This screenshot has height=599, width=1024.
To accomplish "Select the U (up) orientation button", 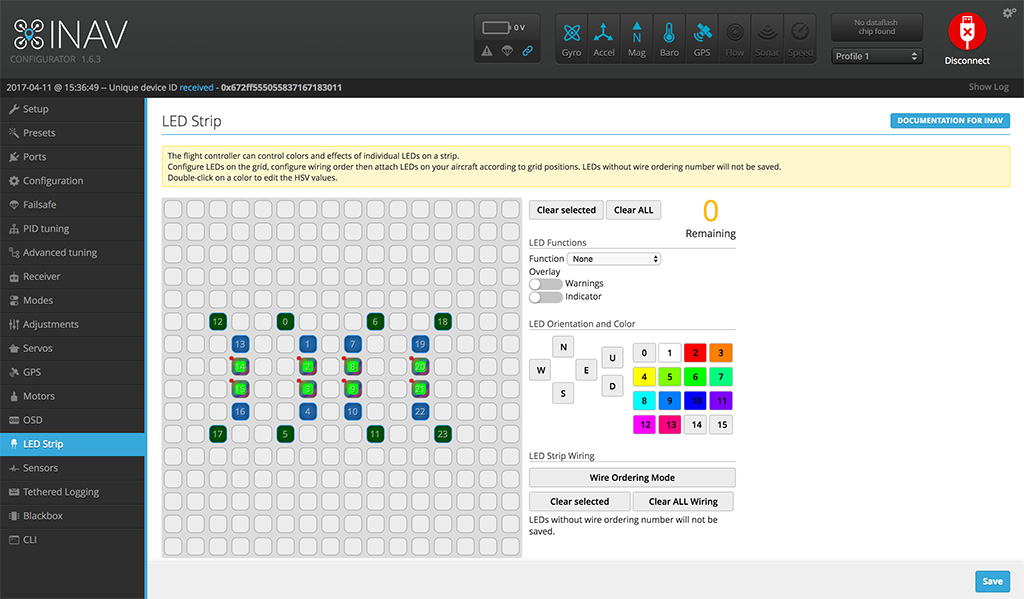I will pyautogui.click(x=612, y=357).
